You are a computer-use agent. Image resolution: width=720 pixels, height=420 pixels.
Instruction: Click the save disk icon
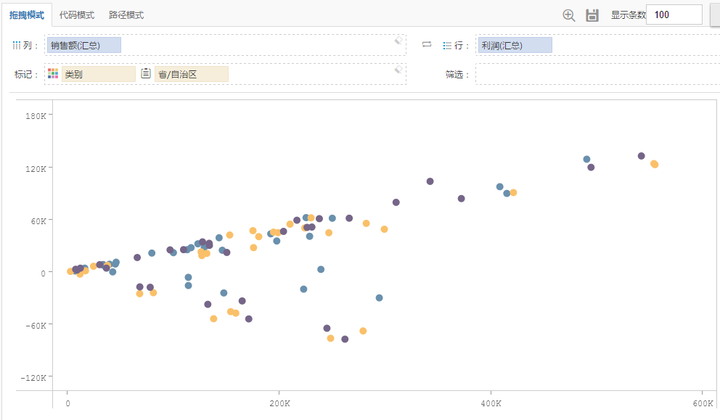coord(592,15)
